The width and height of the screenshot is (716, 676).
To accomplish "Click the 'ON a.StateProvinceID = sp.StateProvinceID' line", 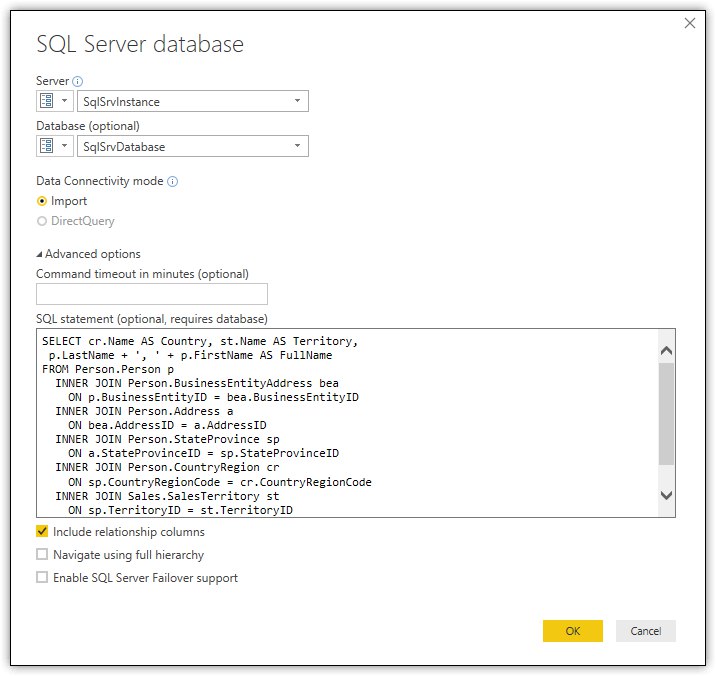I will pos(204,454).
